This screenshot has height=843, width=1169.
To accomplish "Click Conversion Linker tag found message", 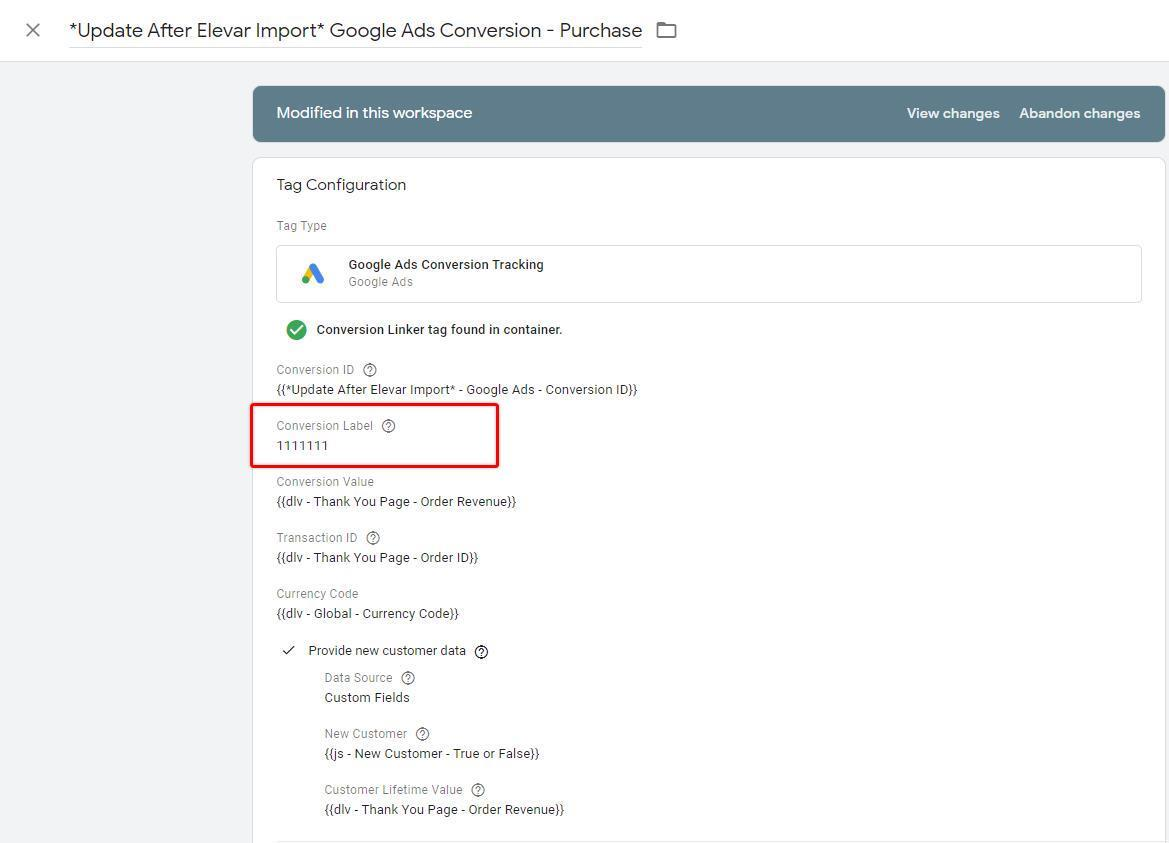I will (439, 329).
